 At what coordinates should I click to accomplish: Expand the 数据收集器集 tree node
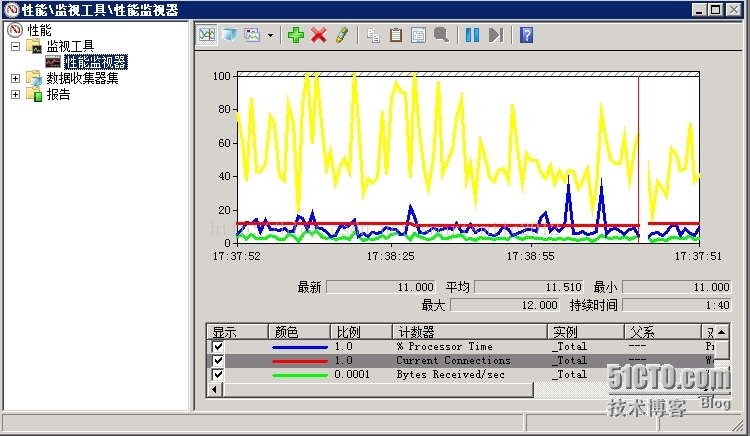[15, 78]
